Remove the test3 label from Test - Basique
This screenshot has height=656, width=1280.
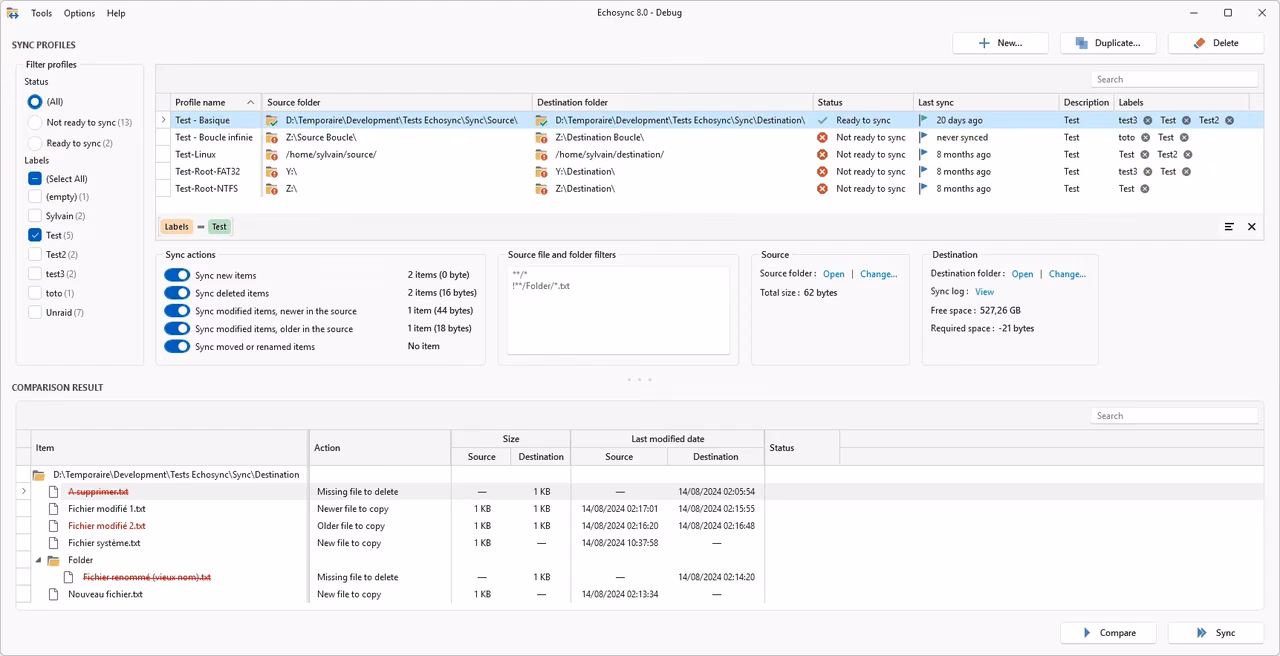(1146, 120)
